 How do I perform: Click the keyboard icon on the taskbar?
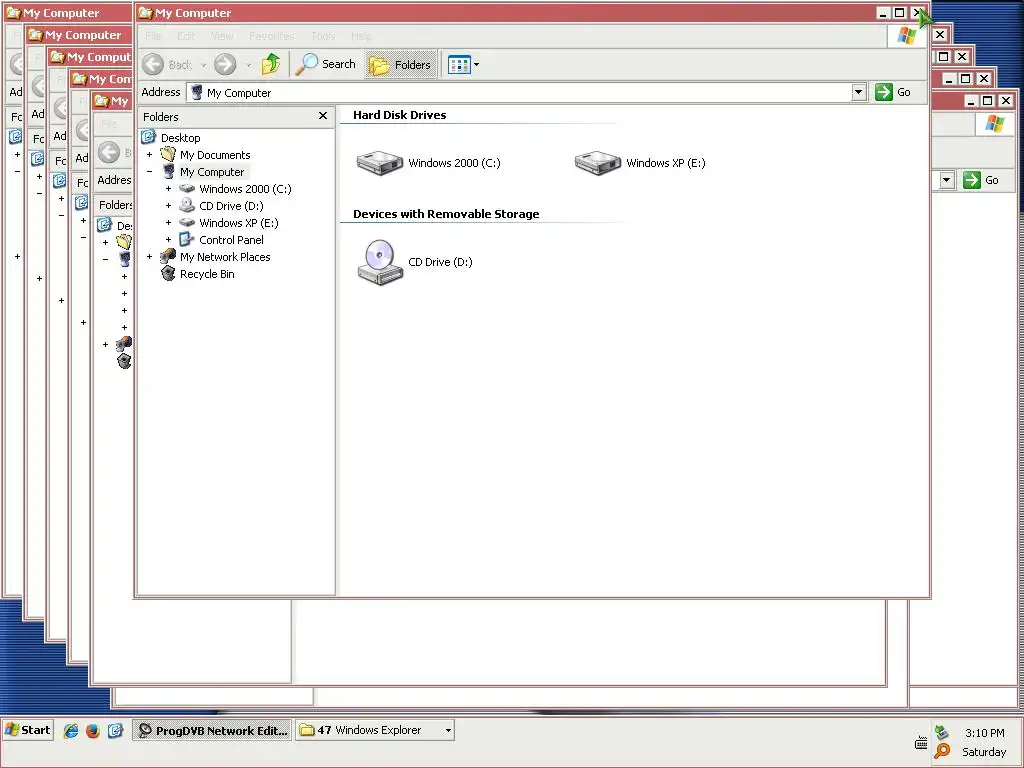pyautogui.click(x=921, y=743)
